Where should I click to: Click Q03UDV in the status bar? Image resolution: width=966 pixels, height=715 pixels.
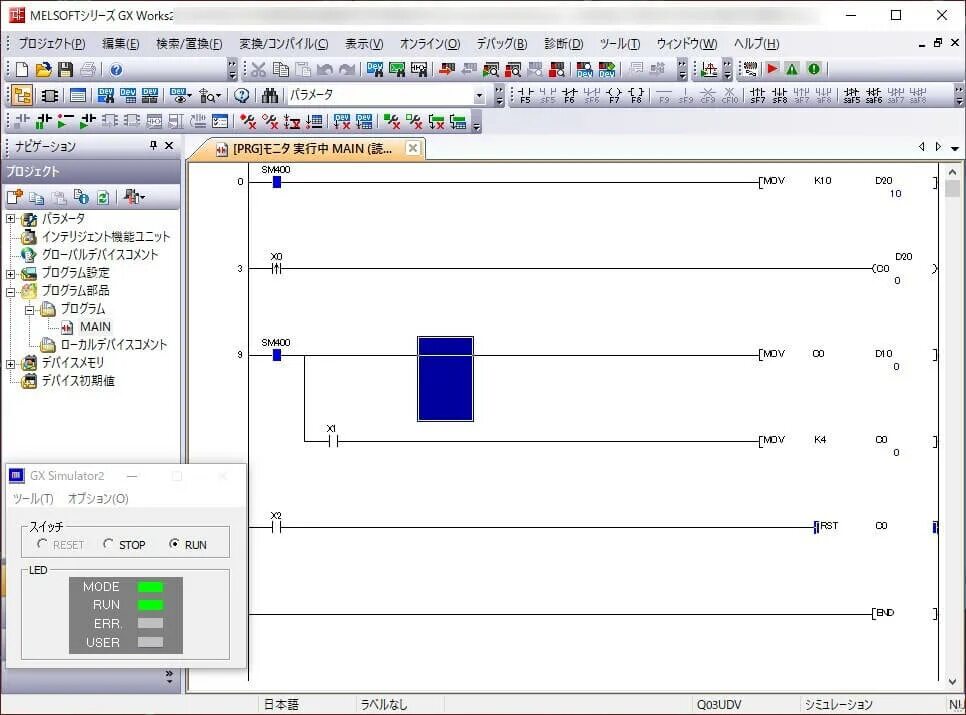point(719,705)
